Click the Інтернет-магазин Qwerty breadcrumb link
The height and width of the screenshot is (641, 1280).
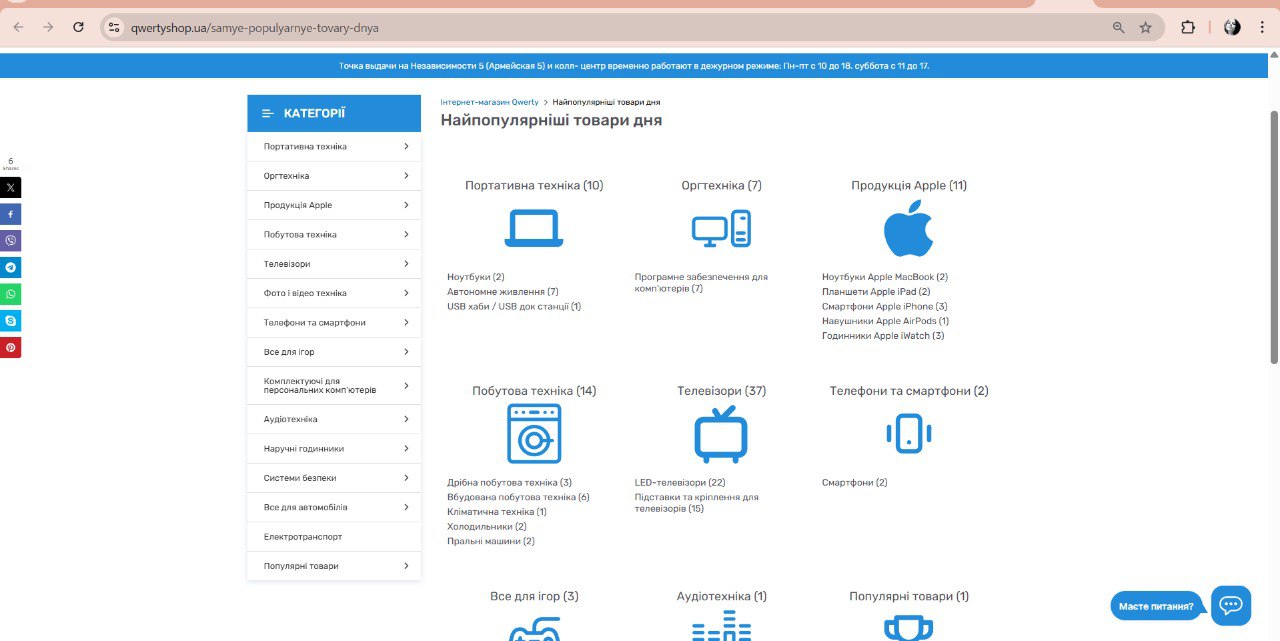tap(489, 102)
